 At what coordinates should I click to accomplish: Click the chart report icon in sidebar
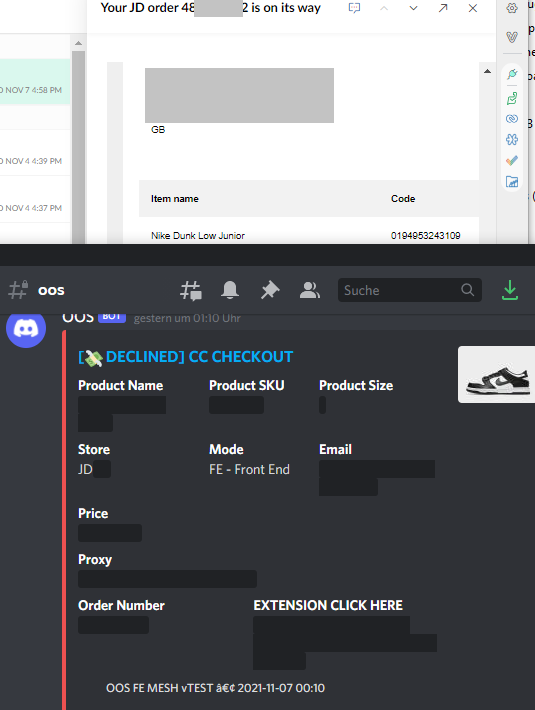pos(512,182)
